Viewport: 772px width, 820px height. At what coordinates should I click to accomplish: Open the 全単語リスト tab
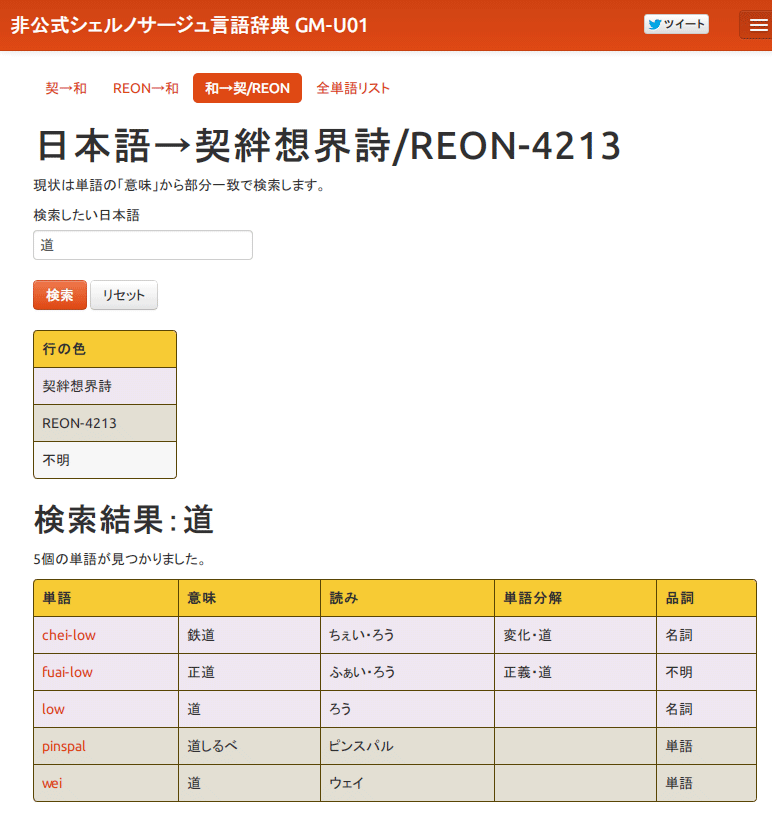(x=353, y=88)
